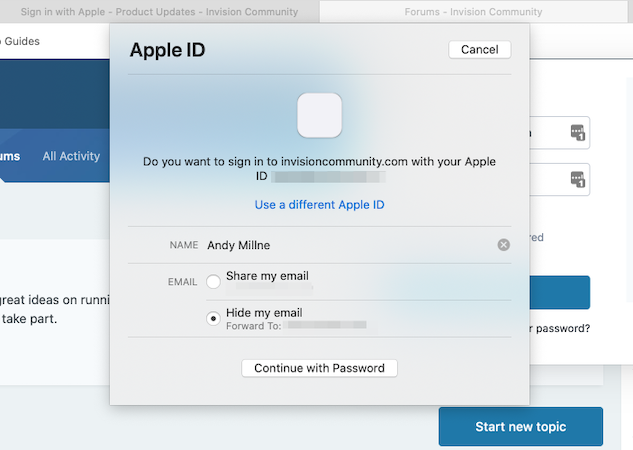This screenshot has height=450, width=633.
Task: Switch to Forums - Invision Community tab
Action: (473, 12)
